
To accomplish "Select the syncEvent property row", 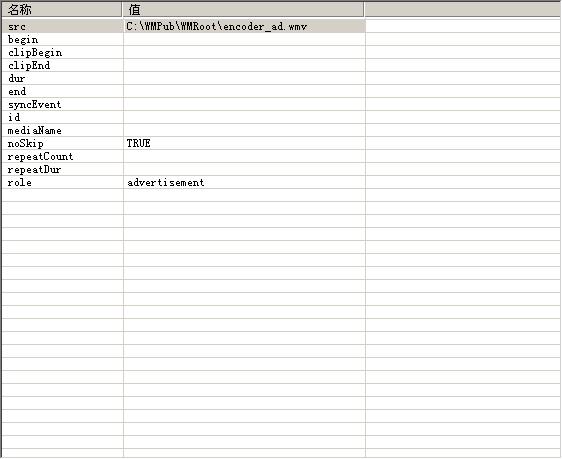I will coord(184,104).
